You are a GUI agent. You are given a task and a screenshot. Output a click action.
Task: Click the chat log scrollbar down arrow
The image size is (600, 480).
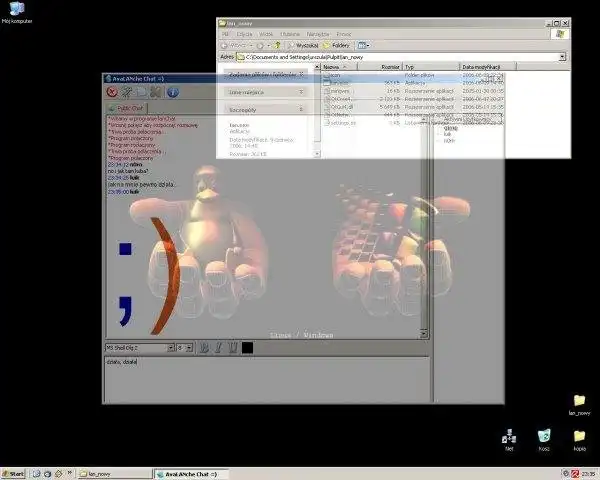pos(424,334)
